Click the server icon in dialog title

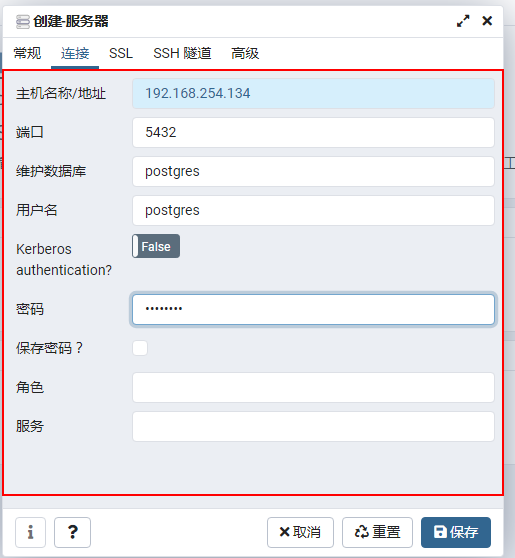23,22
